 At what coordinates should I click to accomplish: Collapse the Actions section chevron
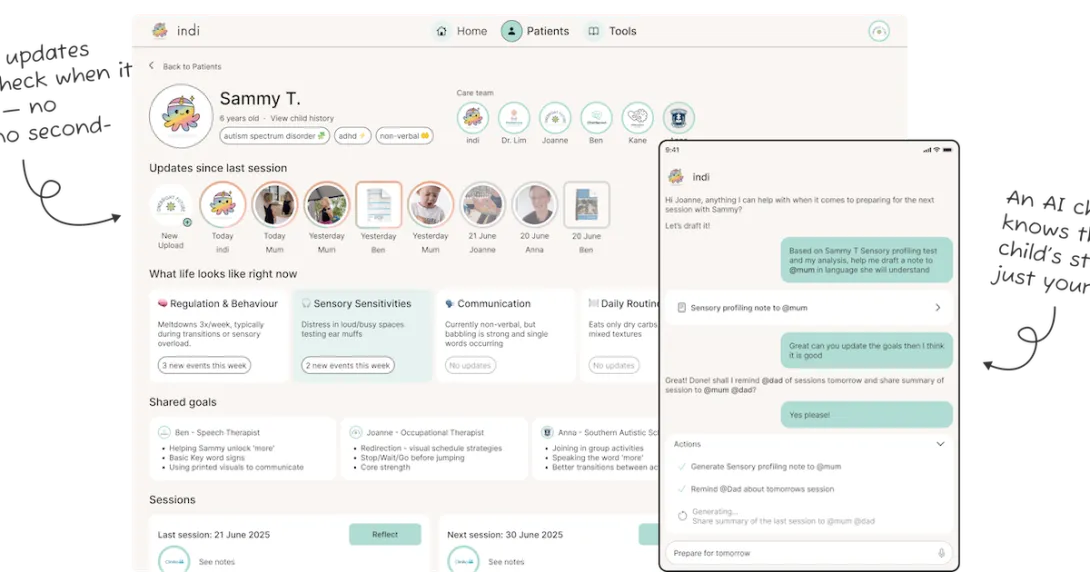(x=940, y=444)
